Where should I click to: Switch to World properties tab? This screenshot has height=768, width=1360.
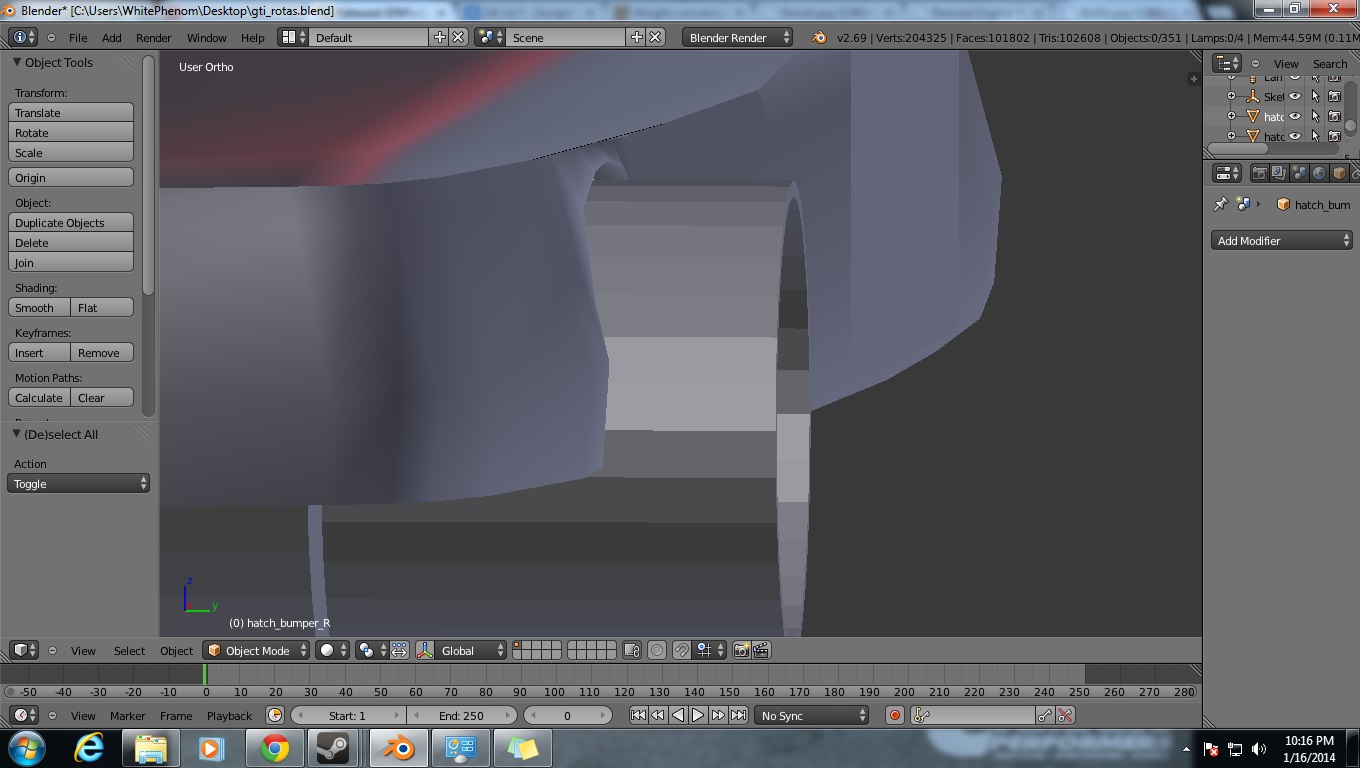[x=1319, y=173]
